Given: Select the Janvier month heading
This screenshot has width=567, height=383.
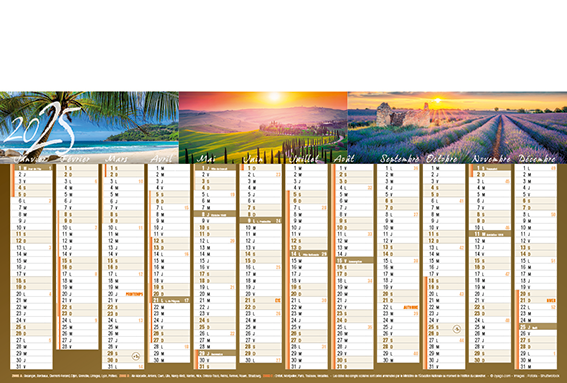Looking at the screenshot, I should pos(30,159).
